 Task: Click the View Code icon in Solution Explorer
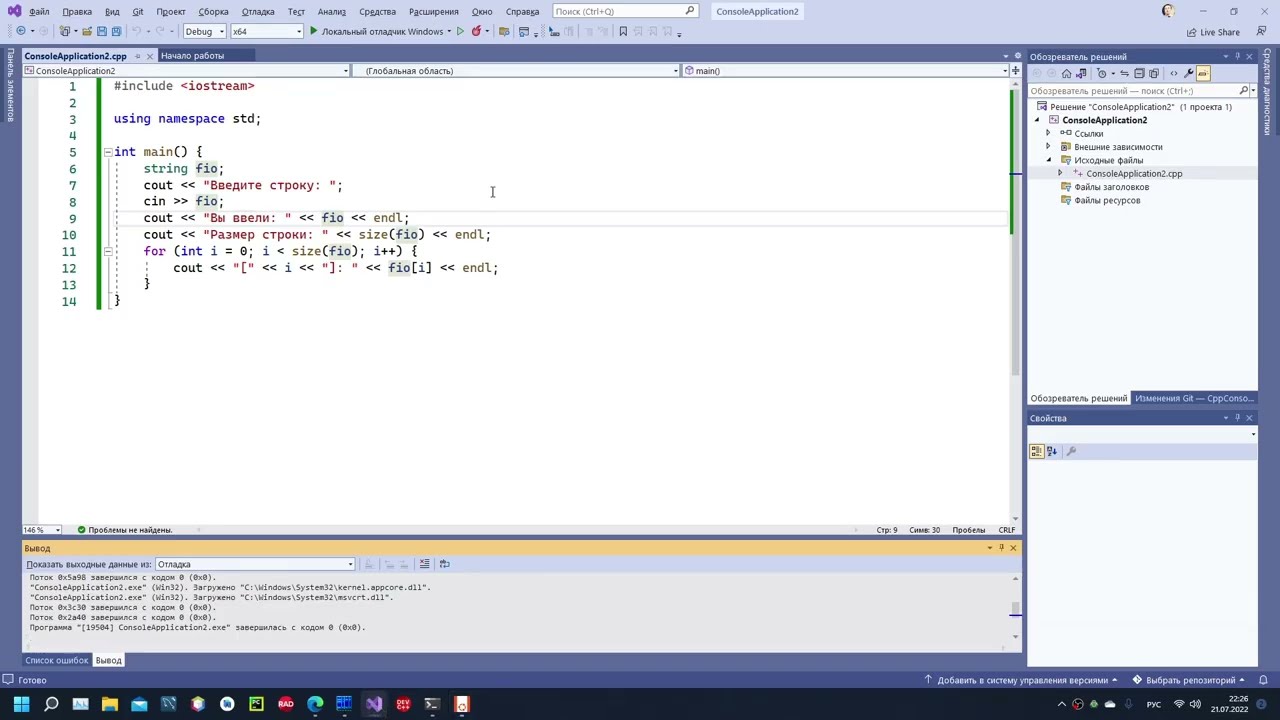click(1174, 73)
